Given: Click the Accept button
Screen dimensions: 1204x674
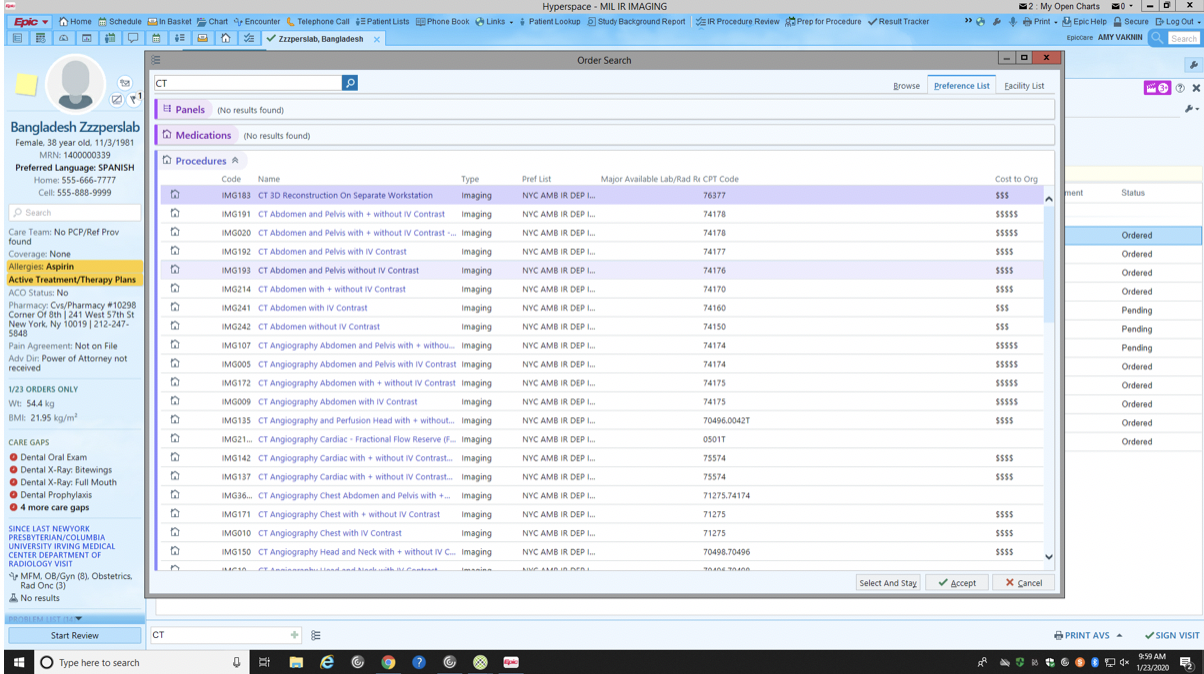Looking at the screenshot, I should [957, 583].
